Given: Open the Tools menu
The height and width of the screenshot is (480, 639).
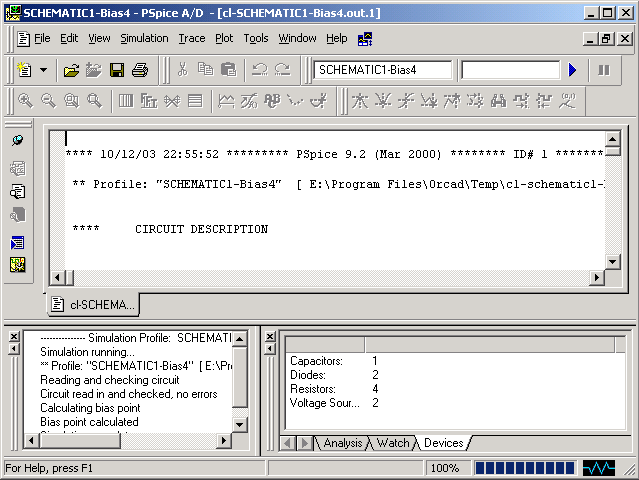Looking at the screenshot, I should click(x=256, y=39).
